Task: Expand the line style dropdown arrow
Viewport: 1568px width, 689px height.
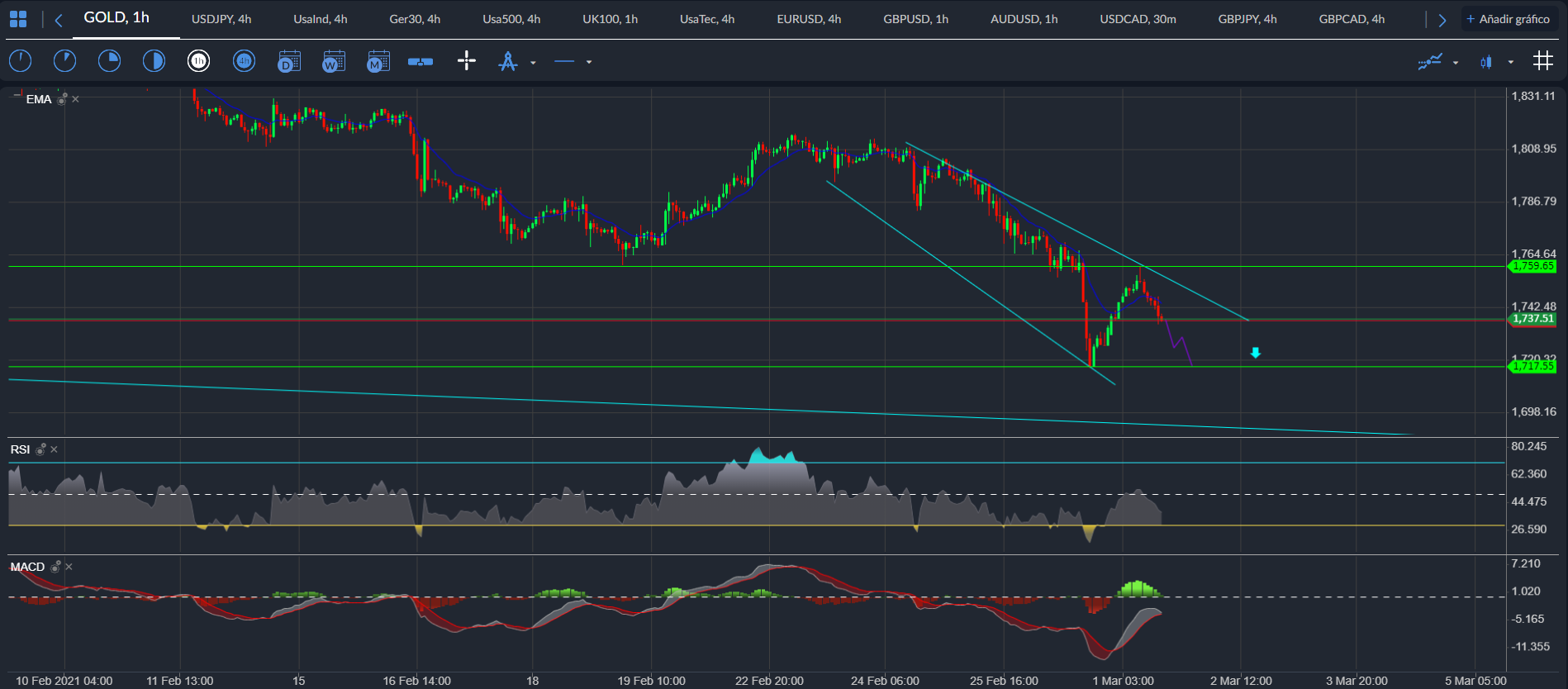Action: (589, 62)
